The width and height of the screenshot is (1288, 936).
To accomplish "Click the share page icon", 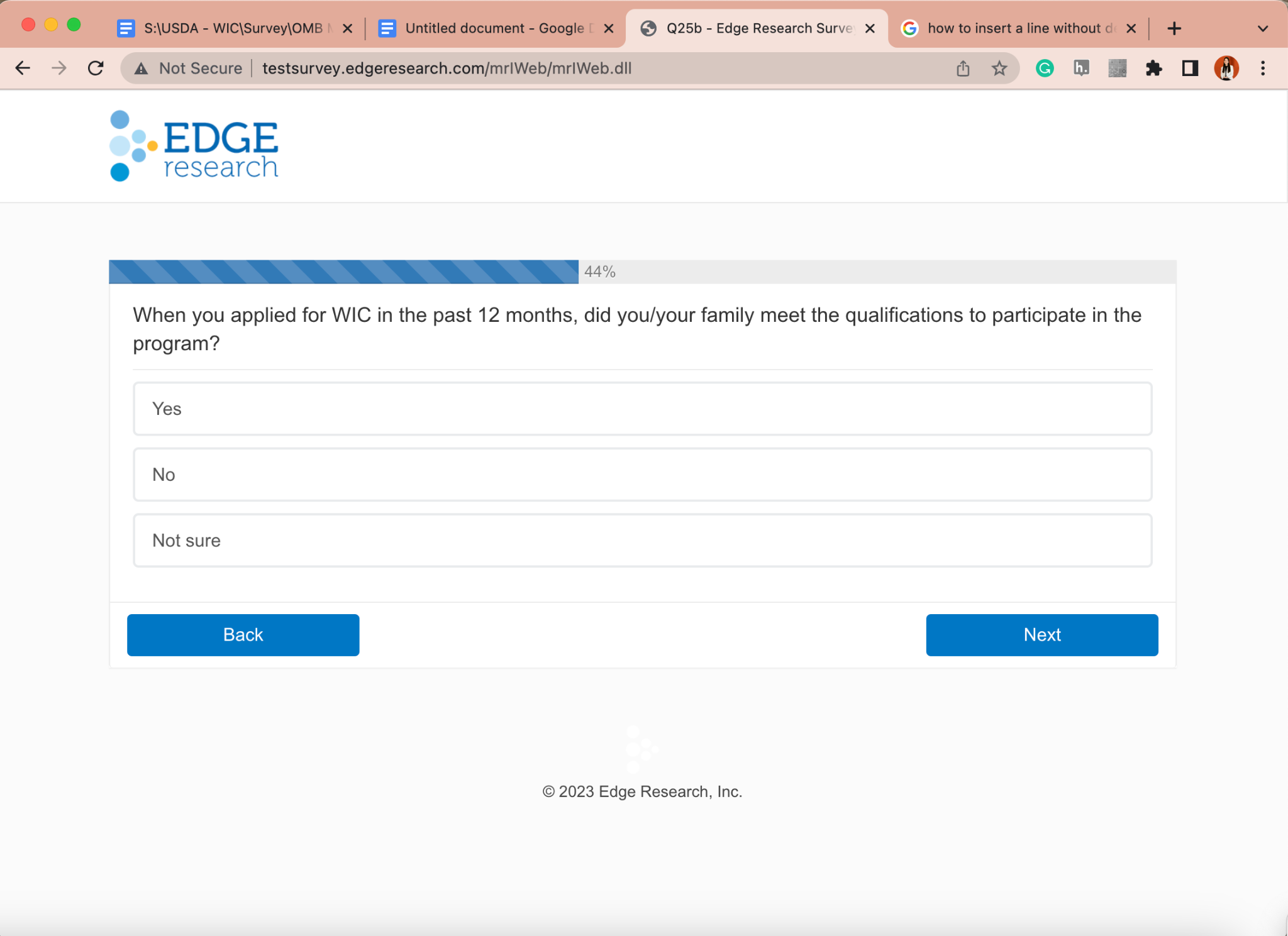I will click(x=963, y=68).
